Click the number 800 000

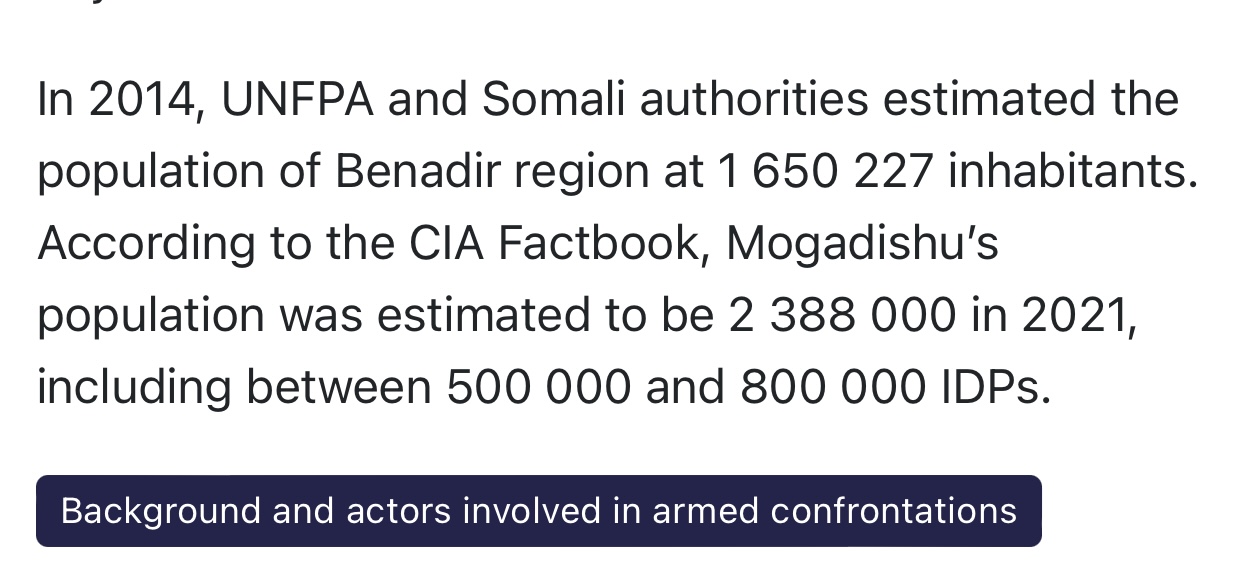pos(833,388)
